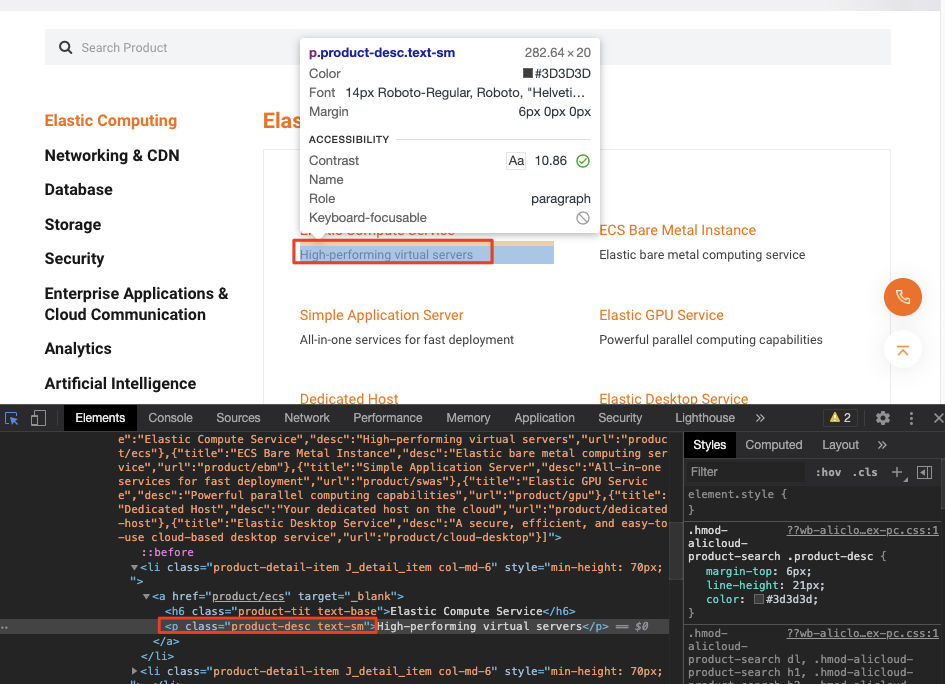Viewport: 945px width, 684px height.
Task: Collapse the a href product/ecs node
Action: coord(146,596)
